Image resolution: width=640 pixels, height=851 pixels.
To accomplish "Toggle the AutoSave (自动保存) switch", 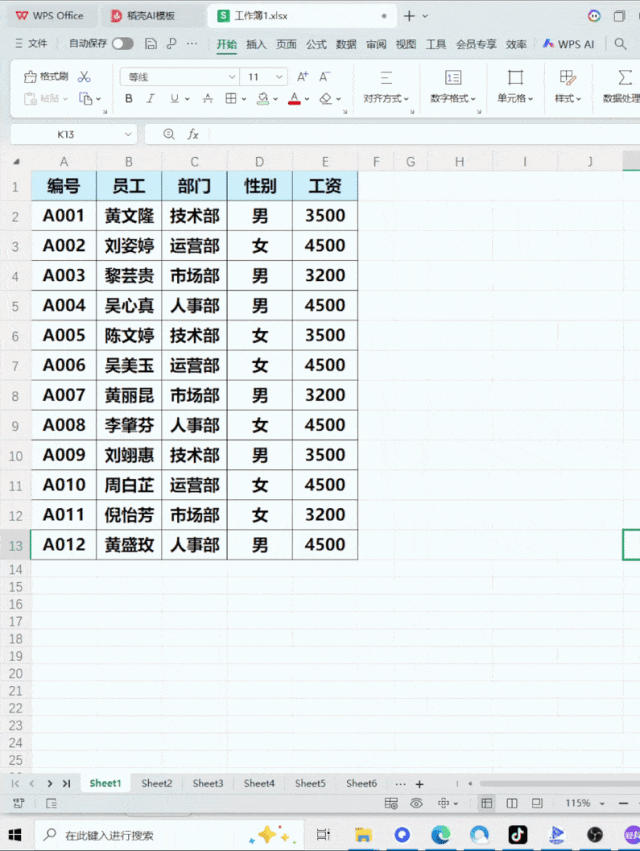I will 123,44.
